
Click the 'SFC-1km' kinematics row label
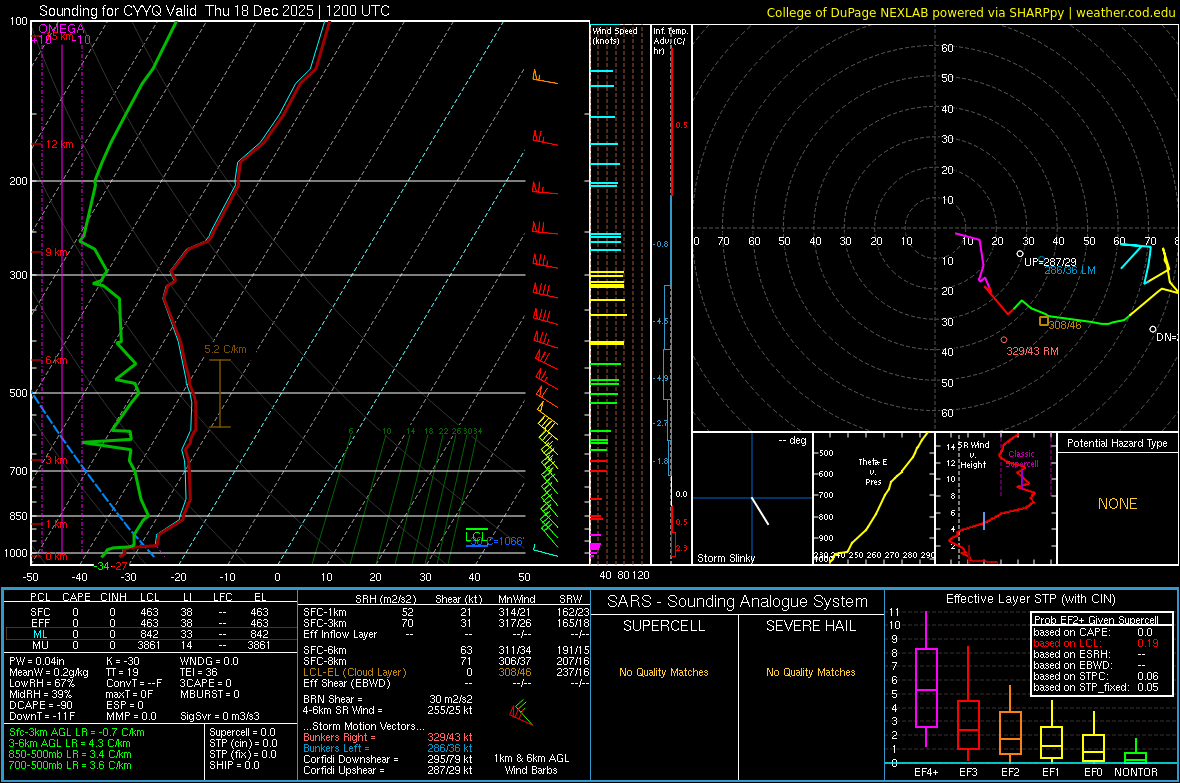point(325,612)
